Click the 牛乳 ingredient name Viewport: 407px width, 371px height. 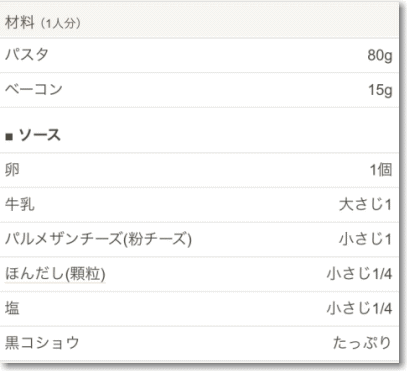(x=19, y=204)
